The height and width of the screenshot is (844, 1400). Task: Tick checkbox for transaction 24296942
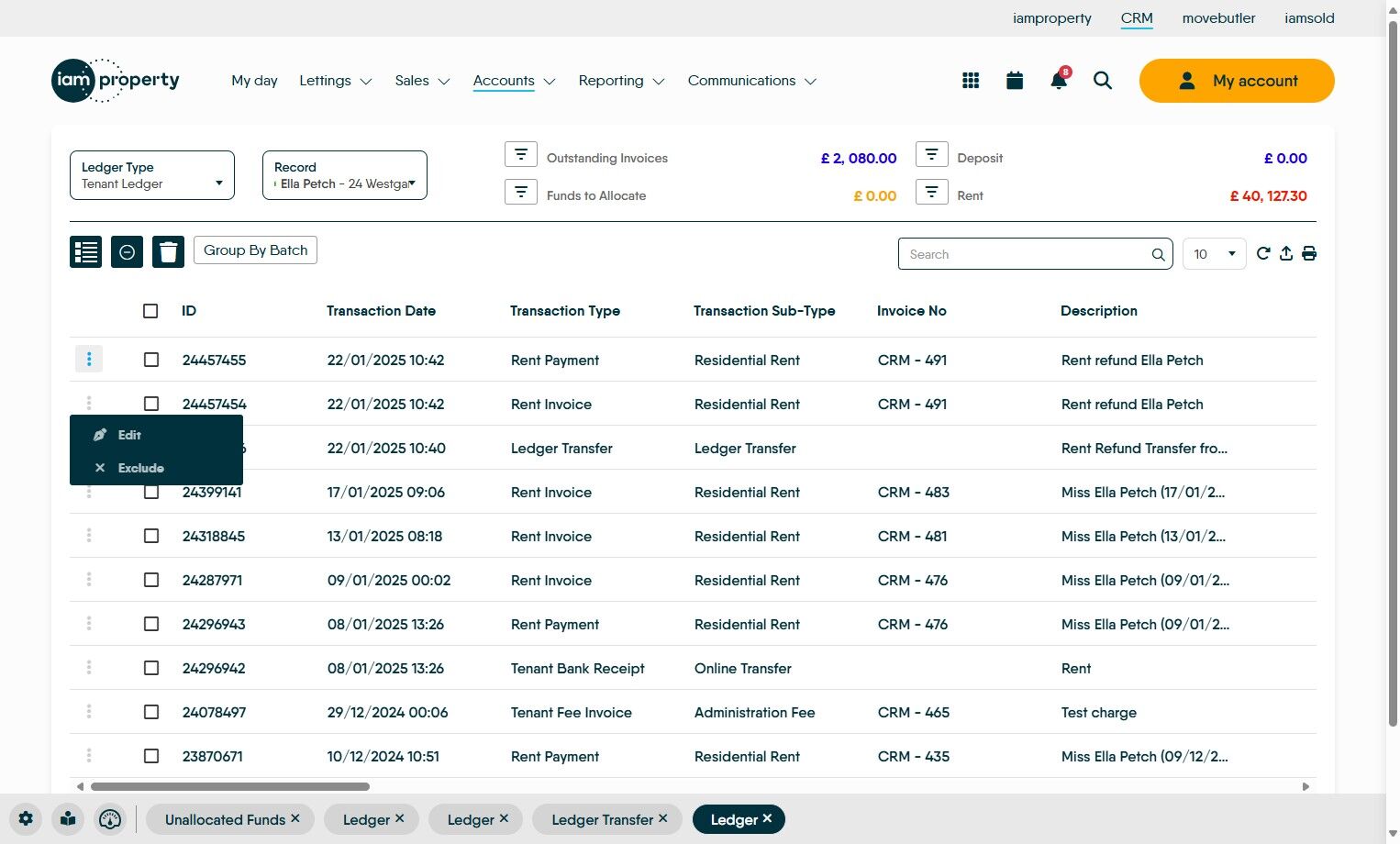pyautogui.click(x=151, y=668)
